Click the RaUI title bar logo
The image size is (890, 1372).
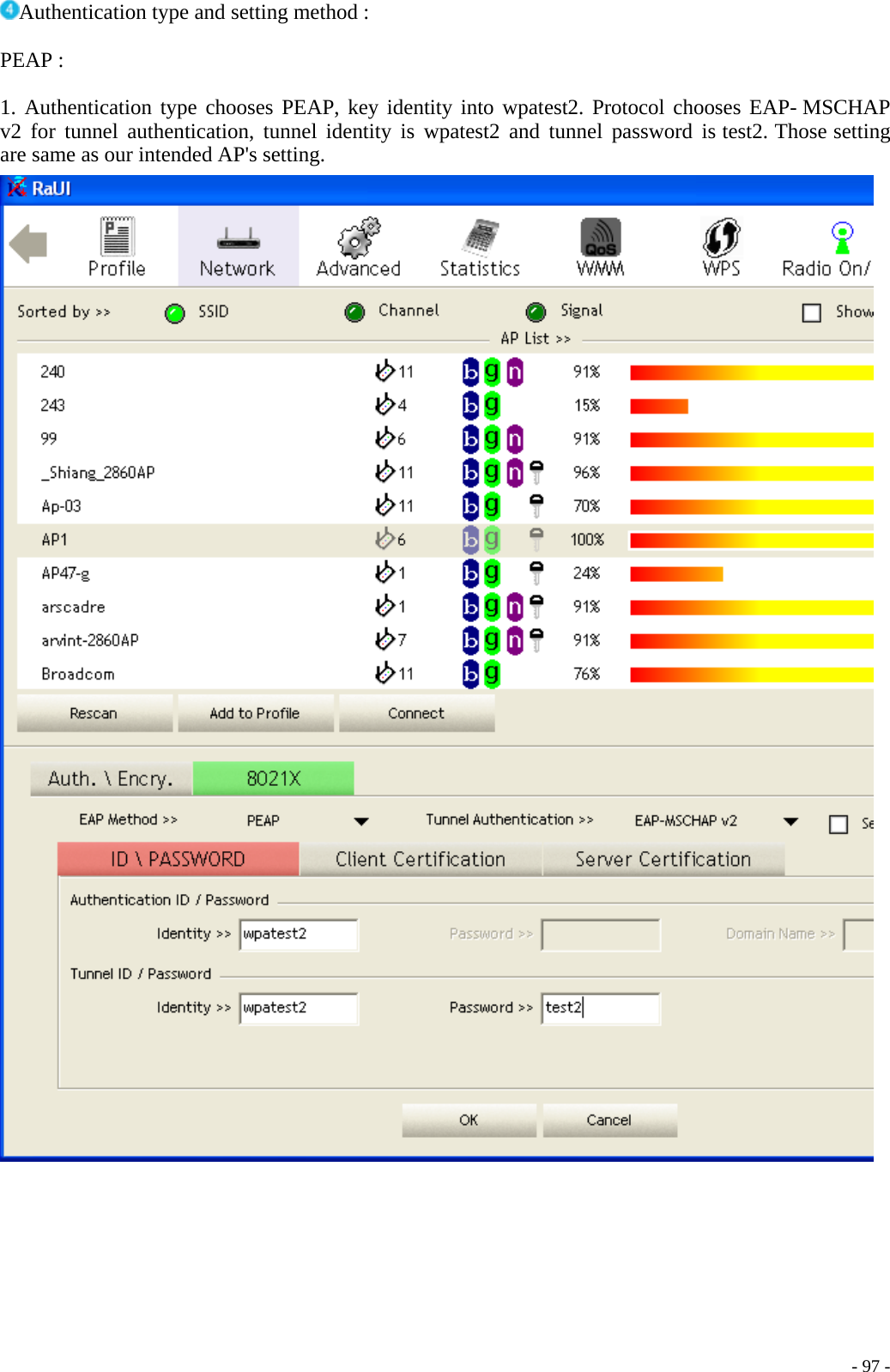[x=17, y=188]
